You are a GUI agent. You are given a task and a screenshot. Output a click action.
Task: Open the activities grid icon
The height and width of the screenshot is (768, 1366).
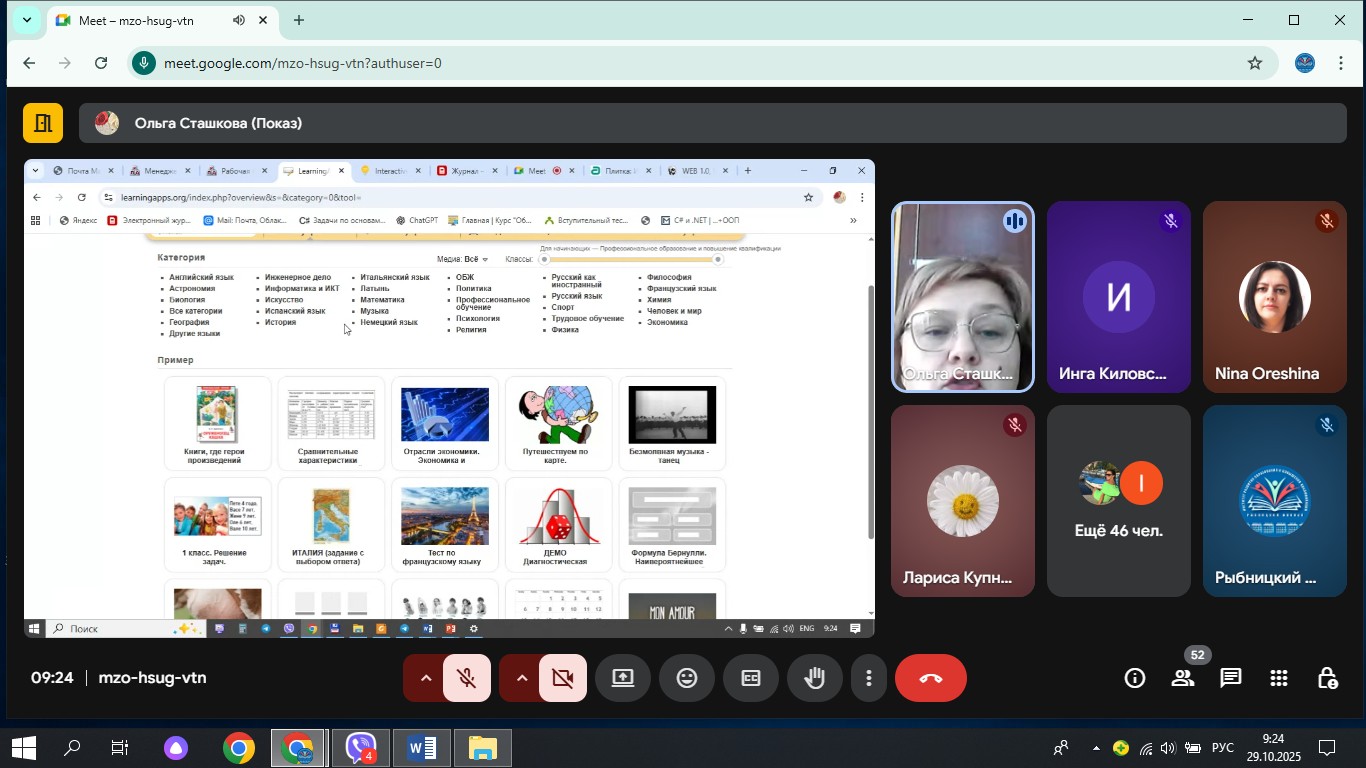tap(1278, 678)
